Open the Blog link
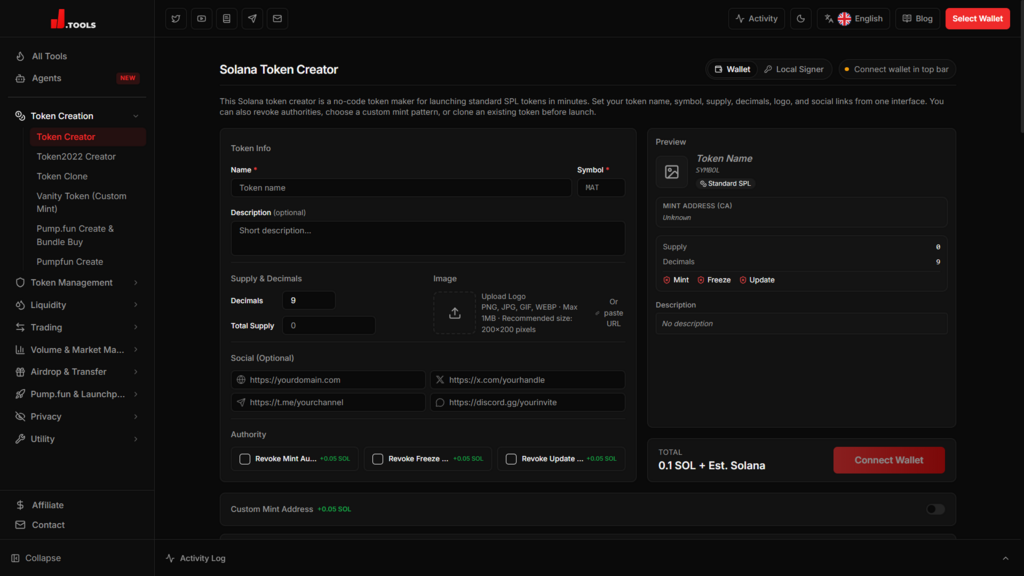Image resolution: width=1024 pixels, height=576 pixels. coord(918,18)
